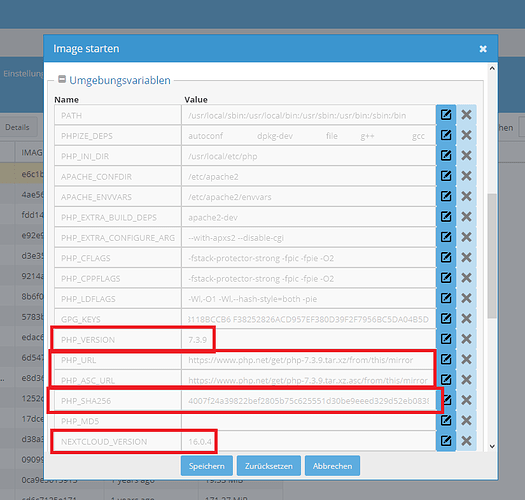This screenshot has height=500, width=525.
Task: Edit the NEXTCLOUD_VERSION variable
Action: (446, 441)
